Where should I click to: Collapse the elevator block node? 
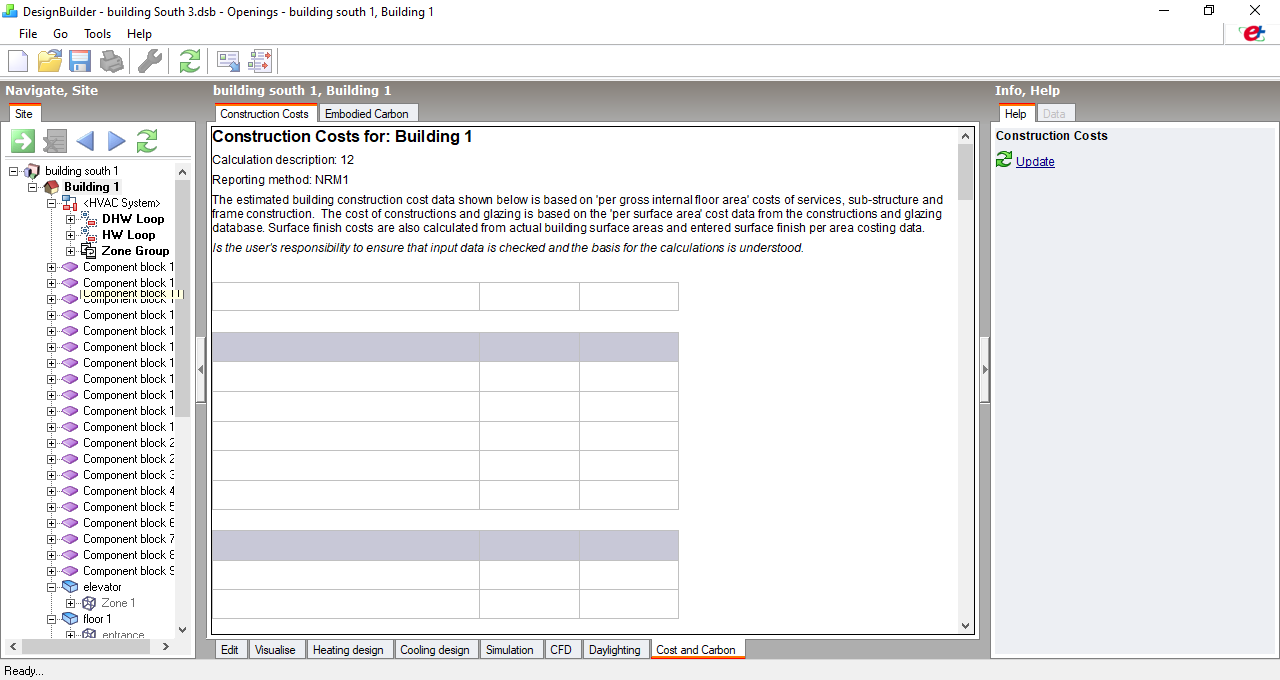click(x=52, y=587)
